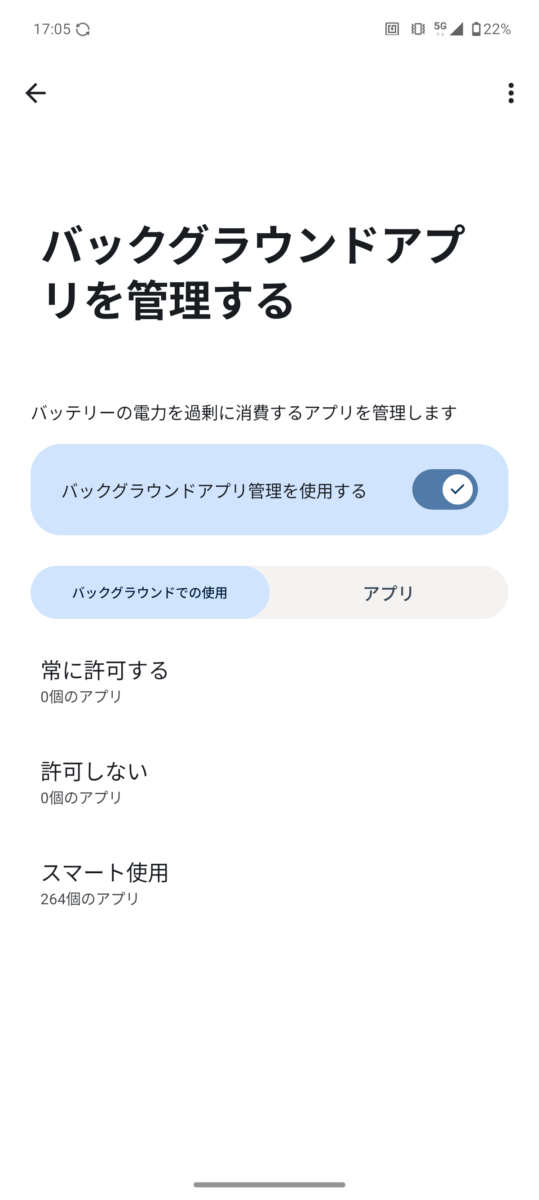The width and height of the screenshot is (539, 1200).
Task: Tap the vibrate mode status icon
Action: point(418,29)
